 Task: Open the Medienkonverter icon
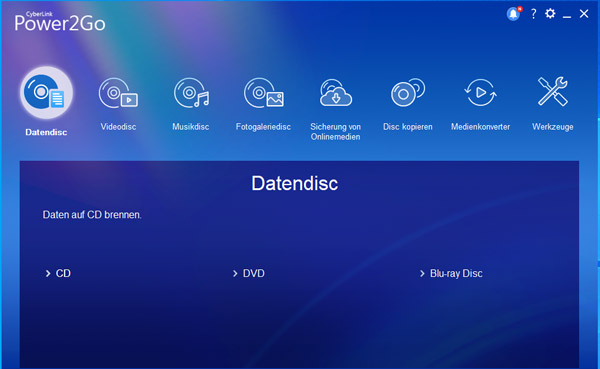(480, 92)
